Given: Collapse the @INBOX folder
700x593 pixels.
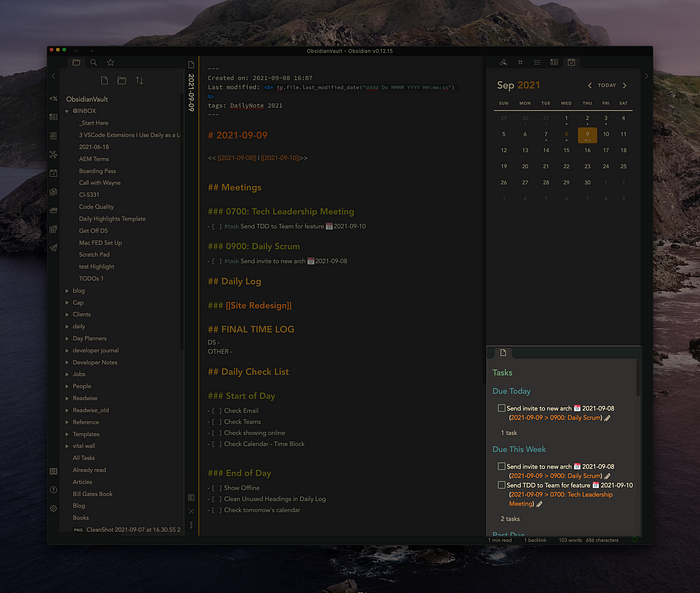Looking at the screenshot, I should 67,111.
